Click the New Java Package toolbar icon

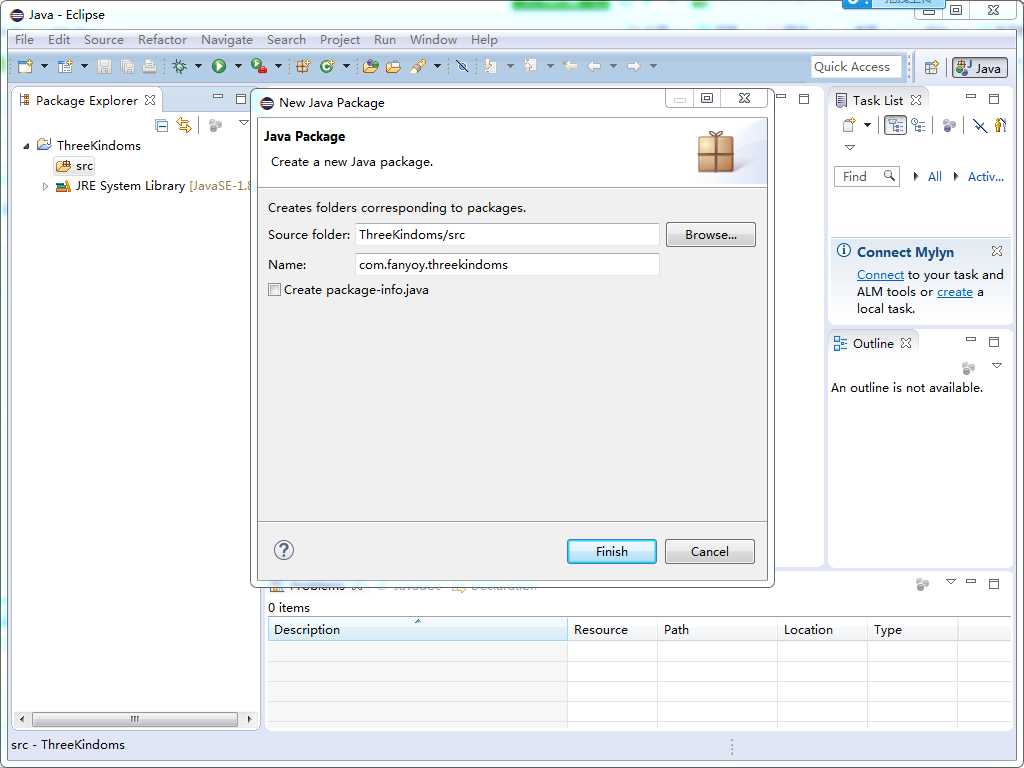[x=302, y=66]
